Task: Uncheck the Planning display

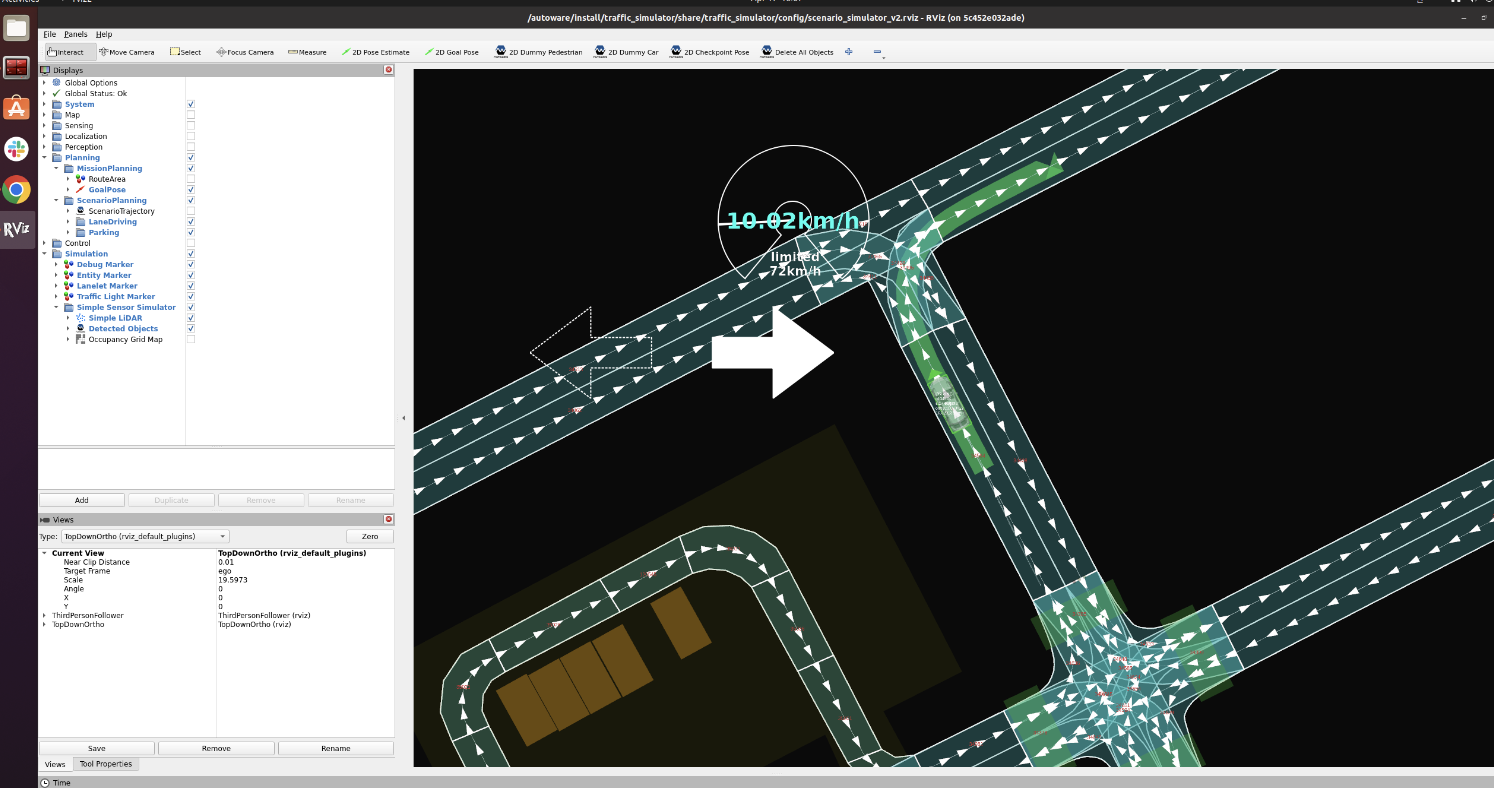Action: 190,158
